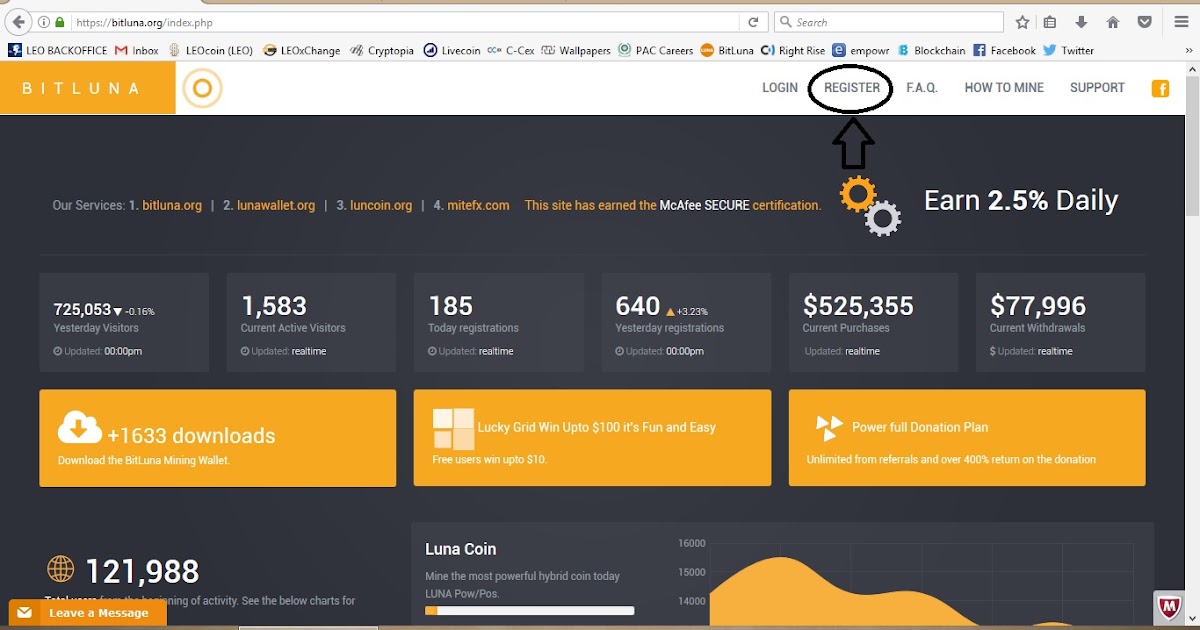Click the Earn 2.5% Daily heading

pos(1021,200)
